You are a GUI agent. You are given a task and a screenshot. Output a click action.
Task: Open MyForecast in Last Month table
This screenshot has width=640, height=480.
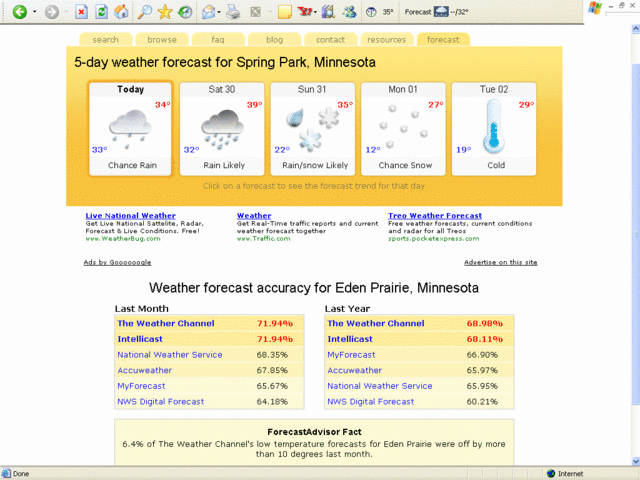click(x=141, y=386)
